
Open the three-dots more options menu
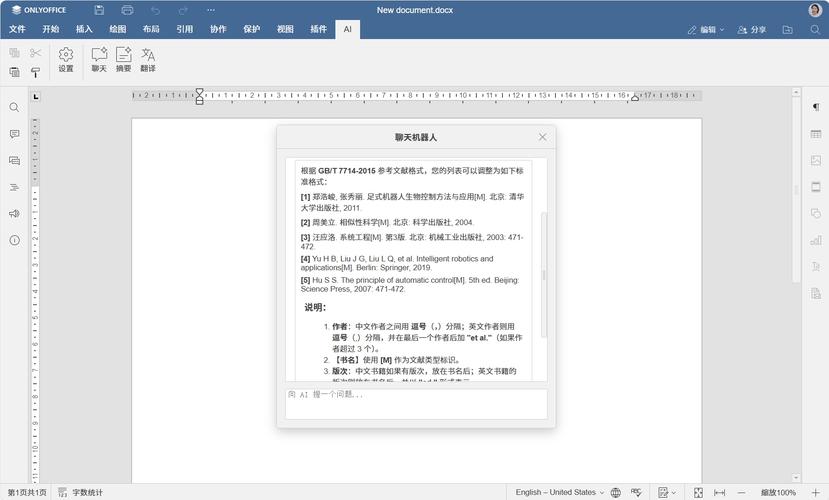point(211,10)
